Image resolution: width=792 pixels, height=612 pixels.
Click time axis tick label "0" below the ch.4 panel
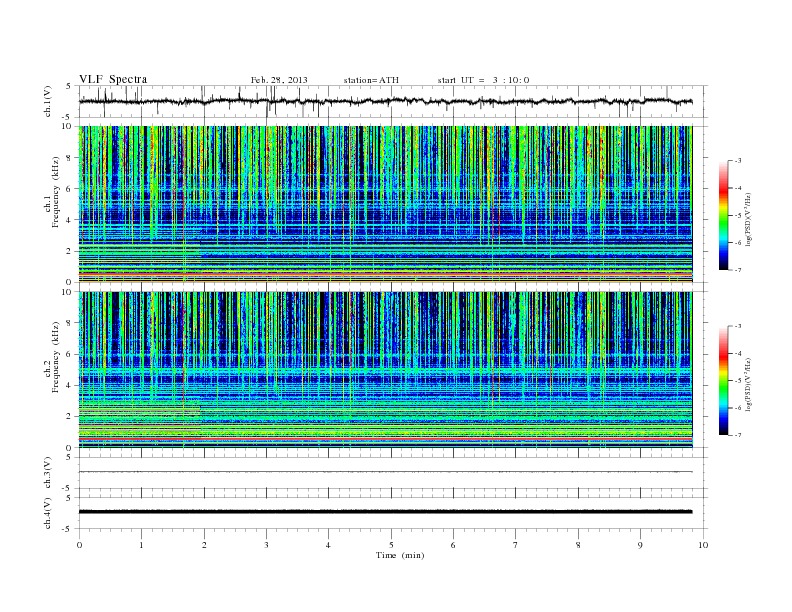(x=79, y=545)
